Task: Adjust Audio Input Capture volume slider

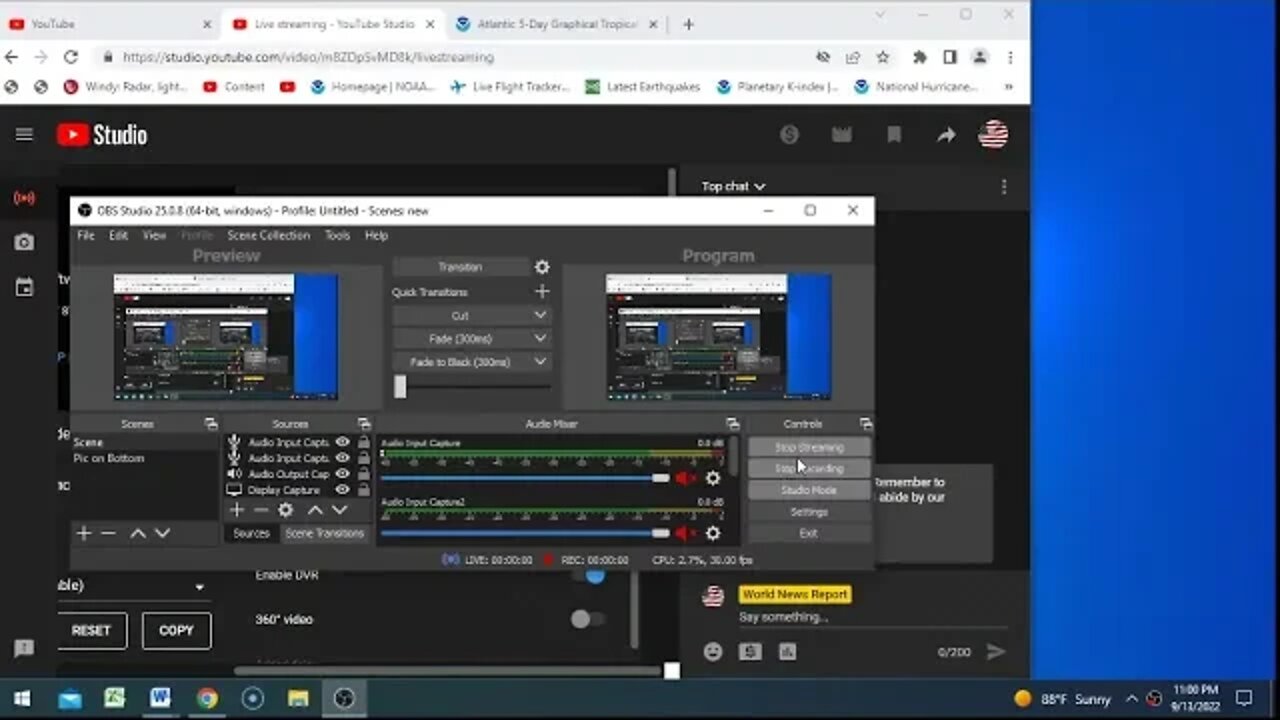Action: click(x=660, y=479)
